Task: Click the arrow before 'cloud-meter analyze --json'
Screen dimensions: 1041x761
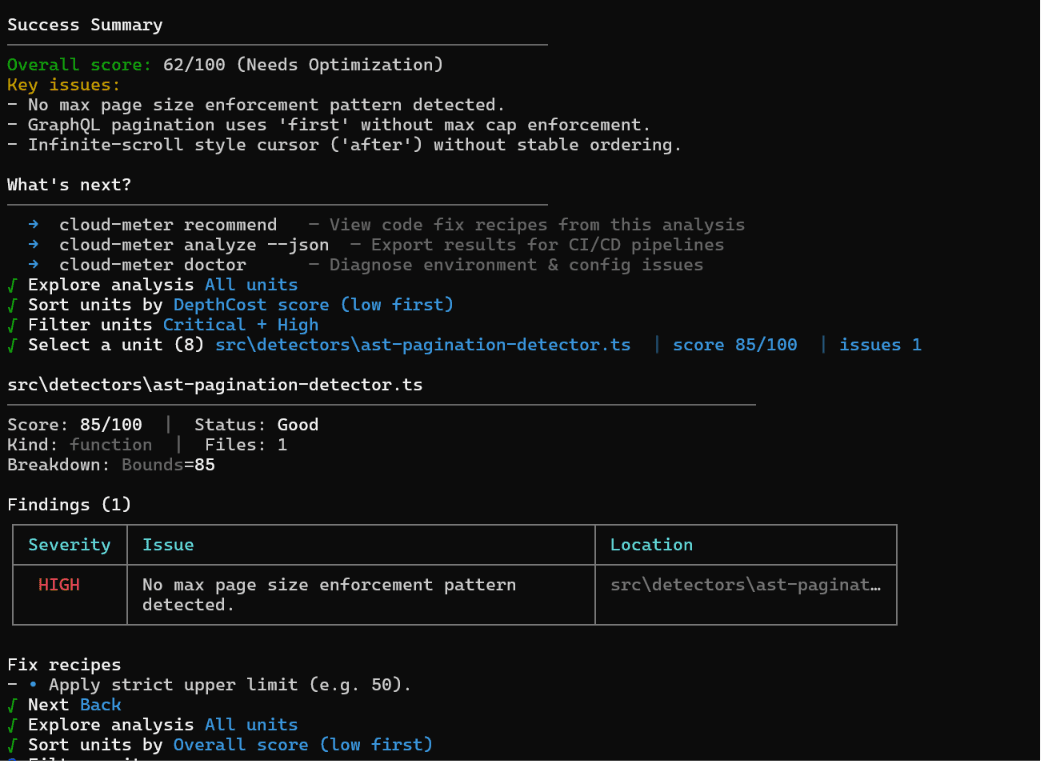Action: click(34, 244)
